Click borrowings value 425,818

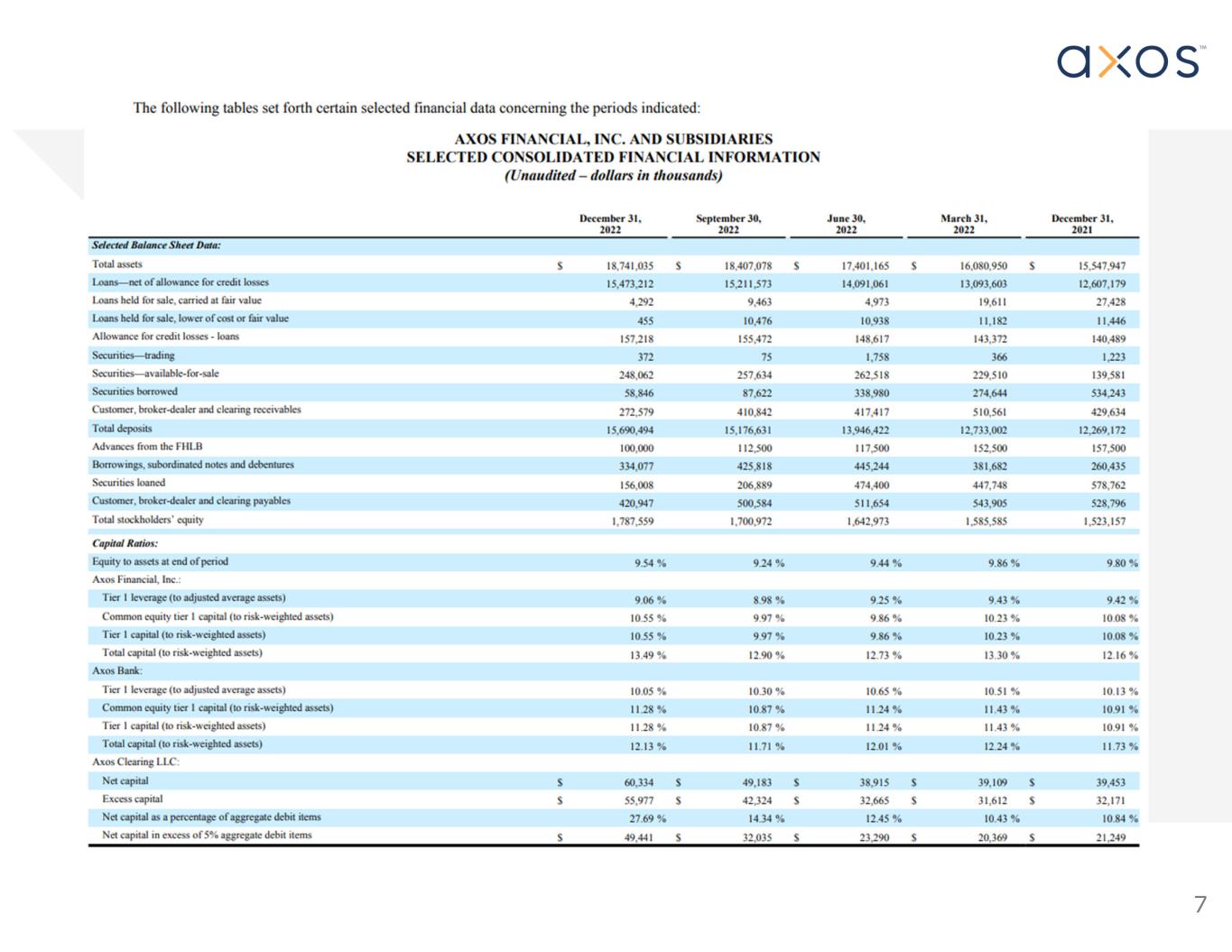[x=755, y=467]
